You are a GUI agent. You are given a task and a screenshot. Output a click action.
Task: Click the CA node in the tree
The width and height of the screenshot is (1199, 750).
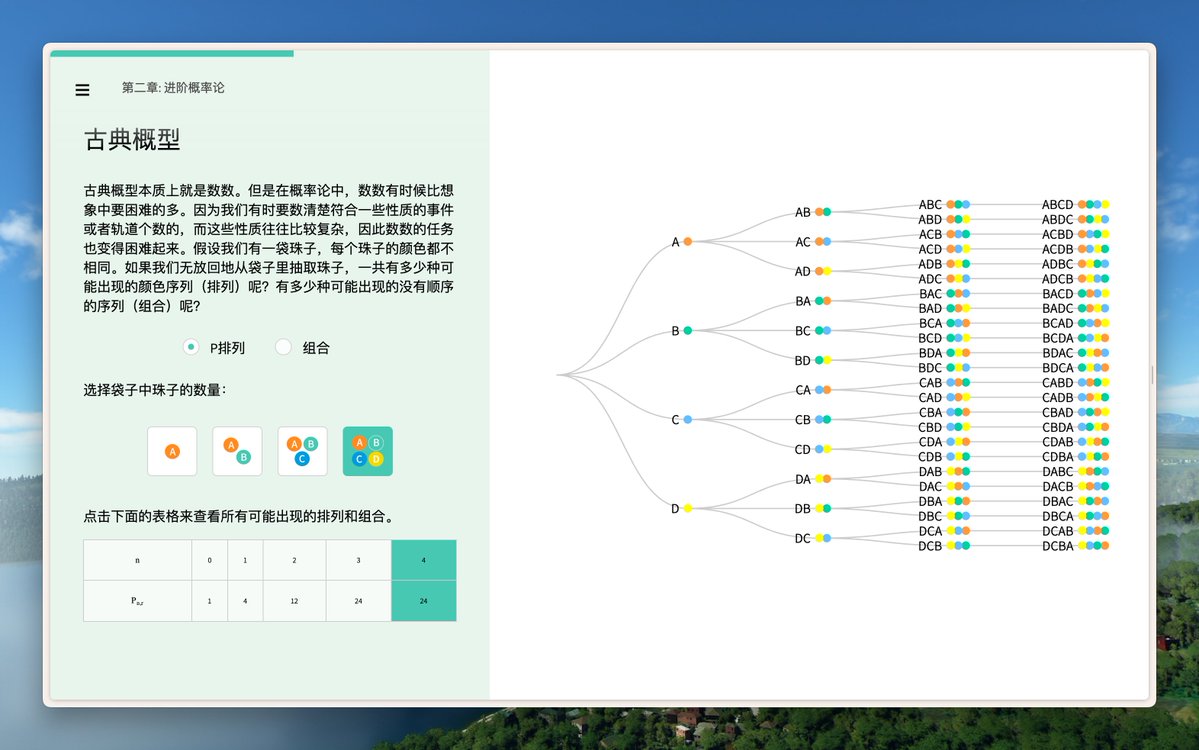(x=813, y=390)
